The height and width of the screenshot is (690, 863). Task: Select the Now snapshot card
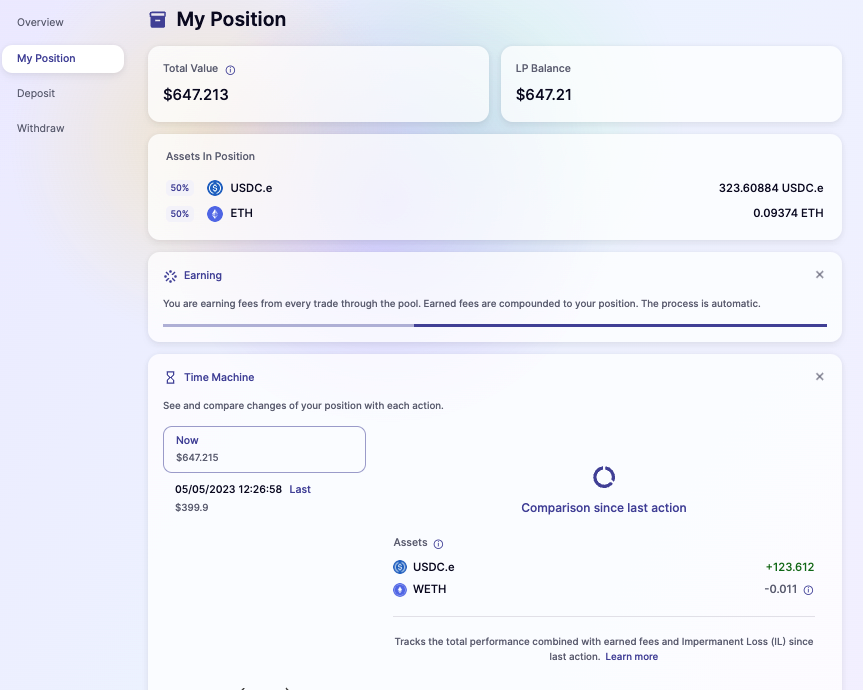(264, 449)
